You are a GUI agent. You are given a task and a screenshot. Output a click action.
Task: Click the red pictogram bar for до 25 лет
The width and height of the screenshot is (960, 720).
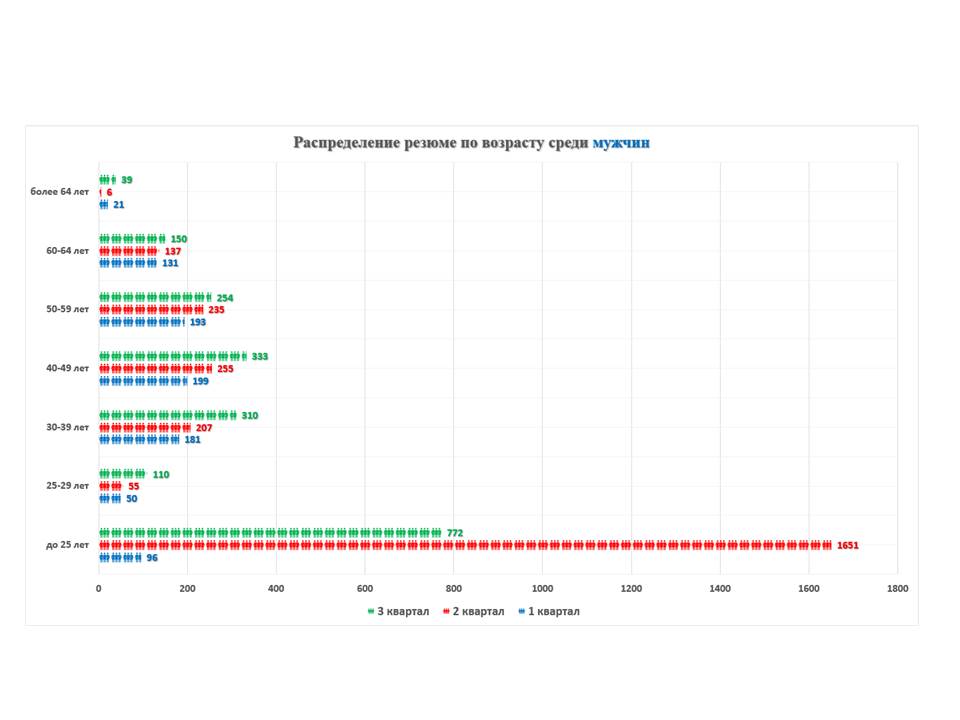coord(465,545)
